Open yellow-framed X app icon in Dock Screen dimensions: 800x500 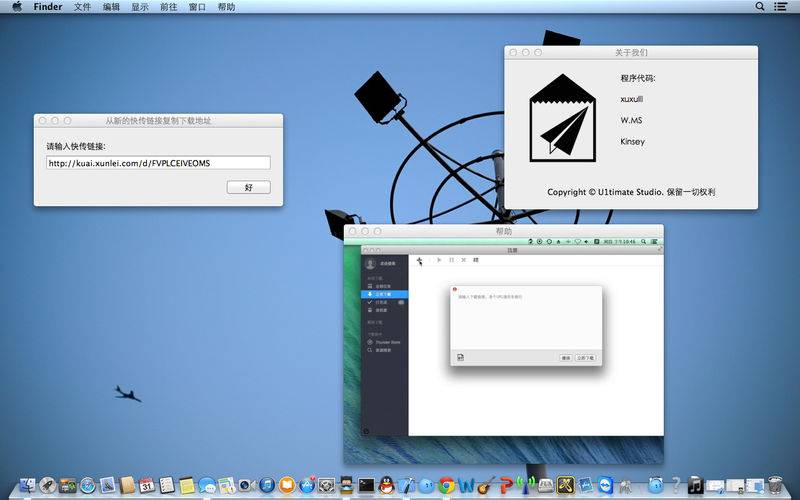(566, 485)
